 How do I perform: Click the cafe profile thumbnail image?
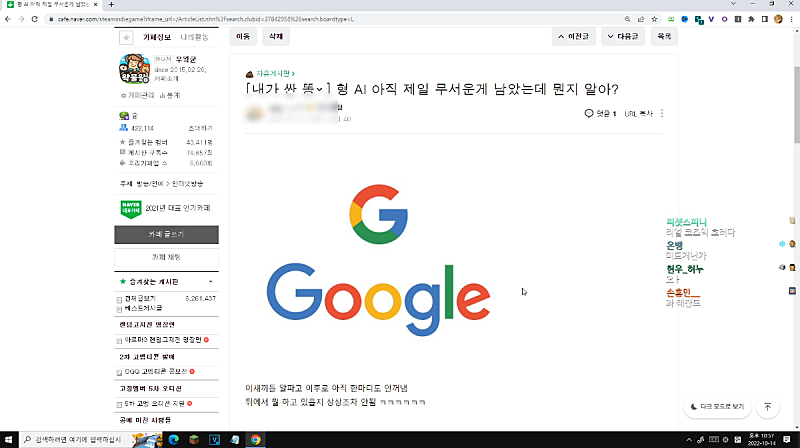pos(134,69)
